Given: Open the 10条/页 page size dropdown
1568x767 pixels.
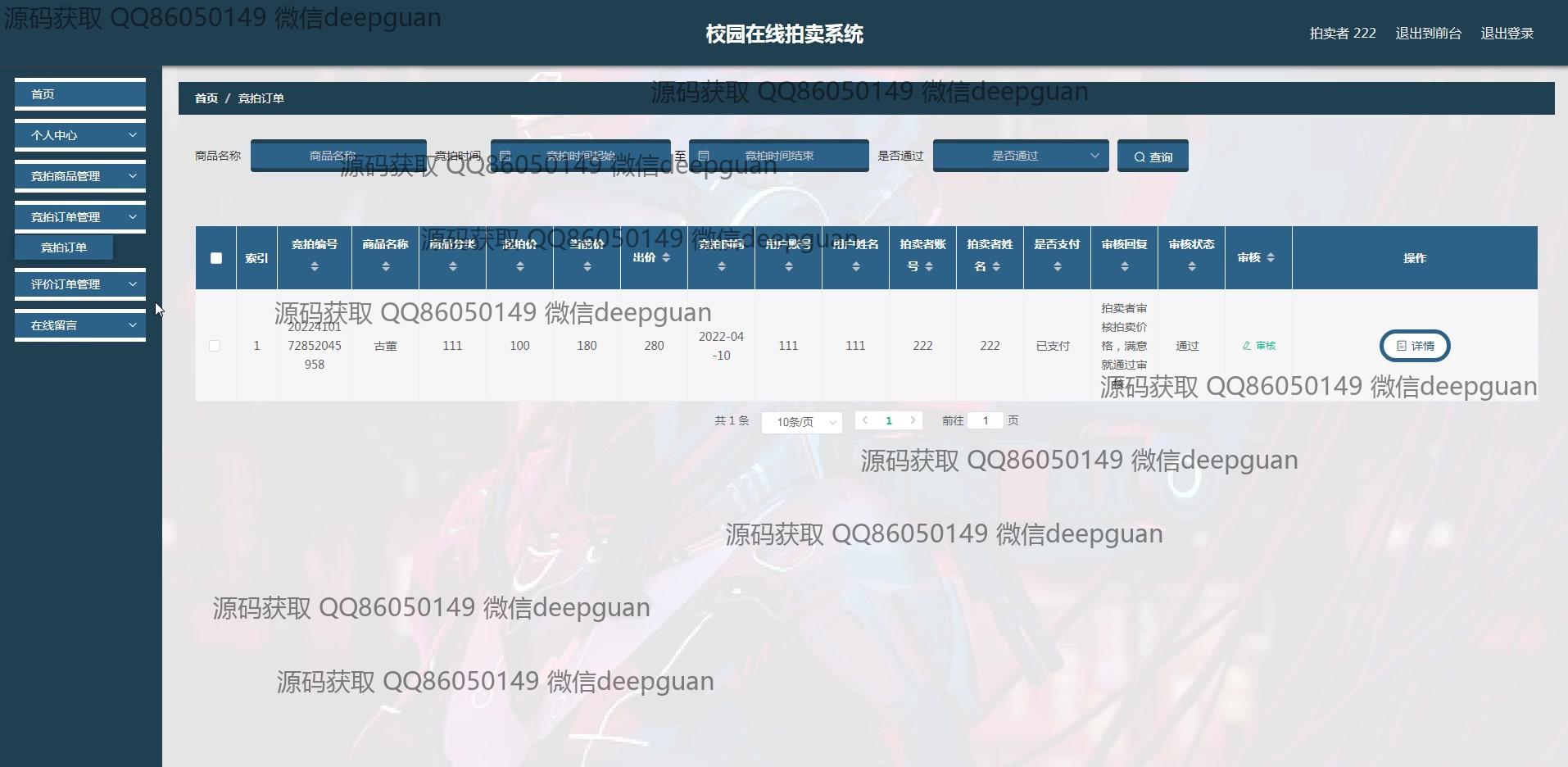Looking at the screenshot, I should pos(801,422).
